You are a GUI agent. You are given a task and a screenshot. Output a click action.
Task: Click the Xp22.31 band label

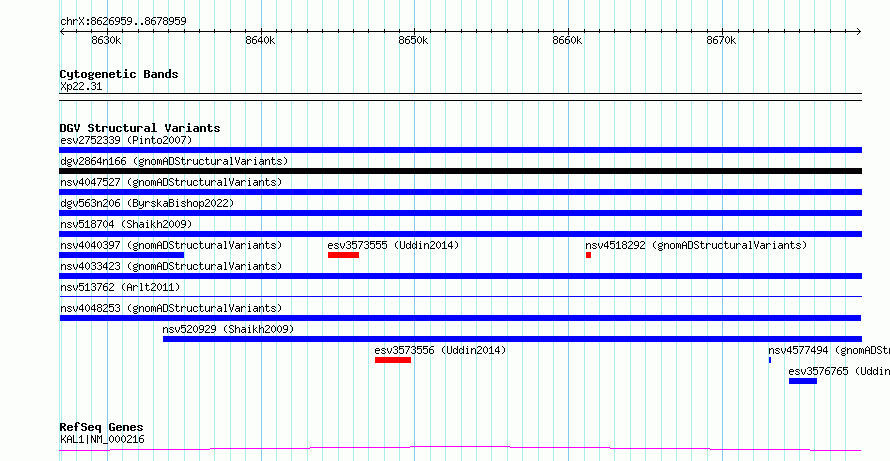click(x=81, y=87)
